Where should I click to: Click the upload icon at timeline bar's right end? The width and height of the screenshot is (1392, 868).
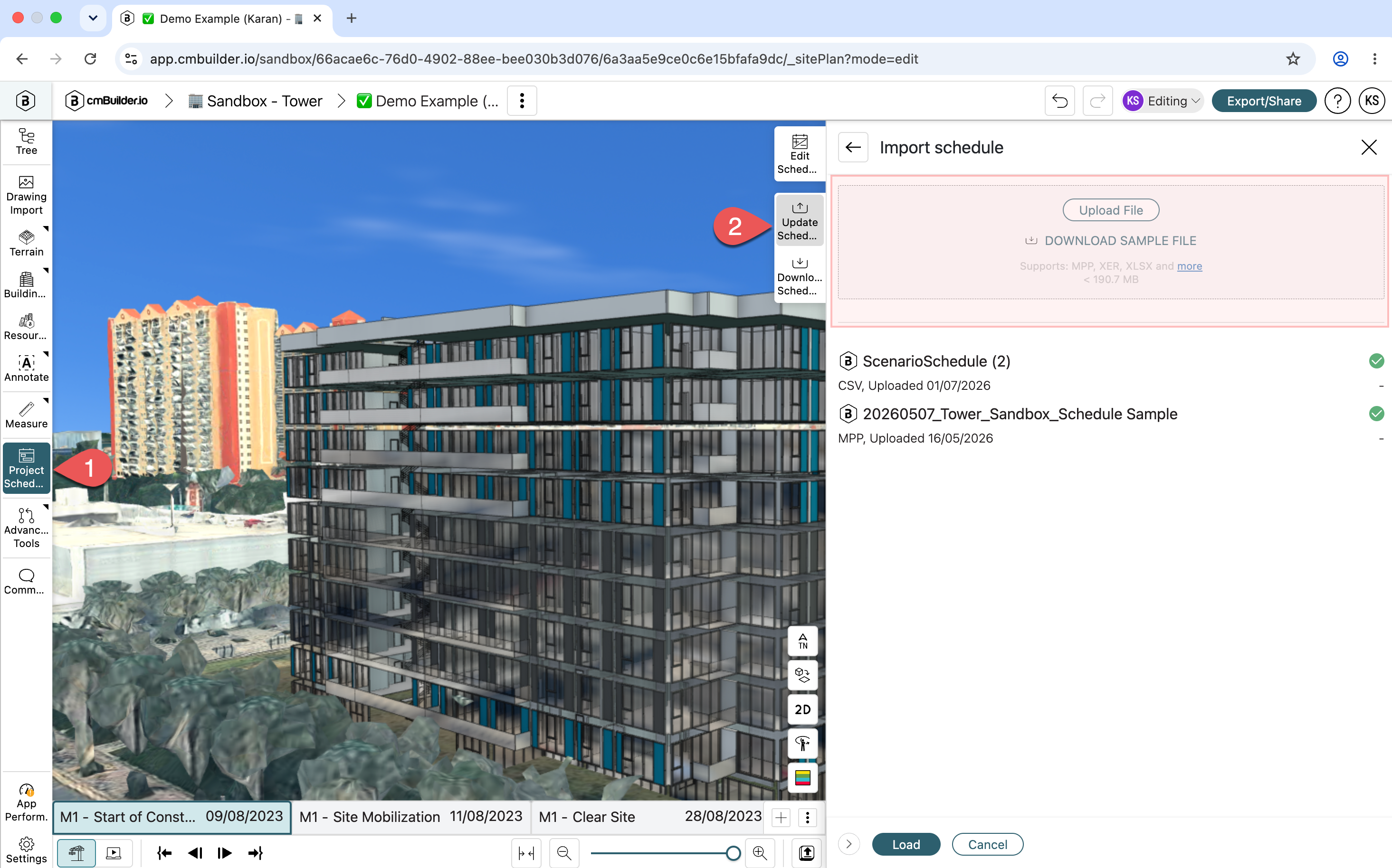point(806,853)
